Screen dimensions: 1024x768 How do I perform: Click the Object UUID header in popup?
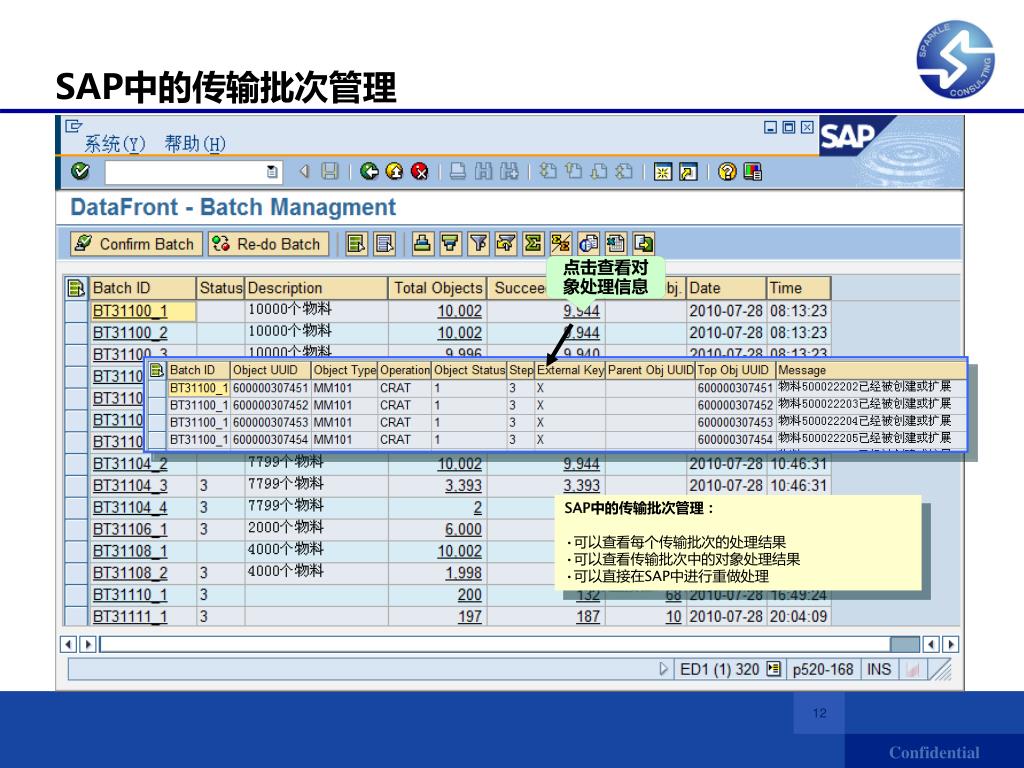[270, 370]
